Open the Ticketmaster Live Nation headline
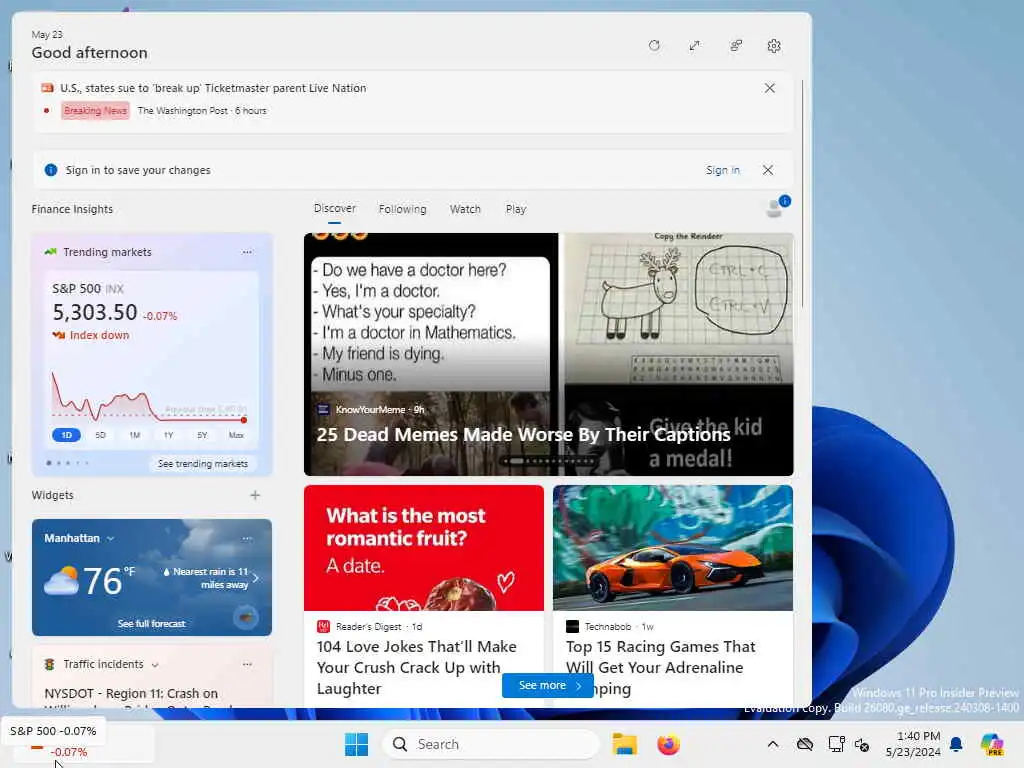The width and height of the screenshot is (1024, 768). 213,88
